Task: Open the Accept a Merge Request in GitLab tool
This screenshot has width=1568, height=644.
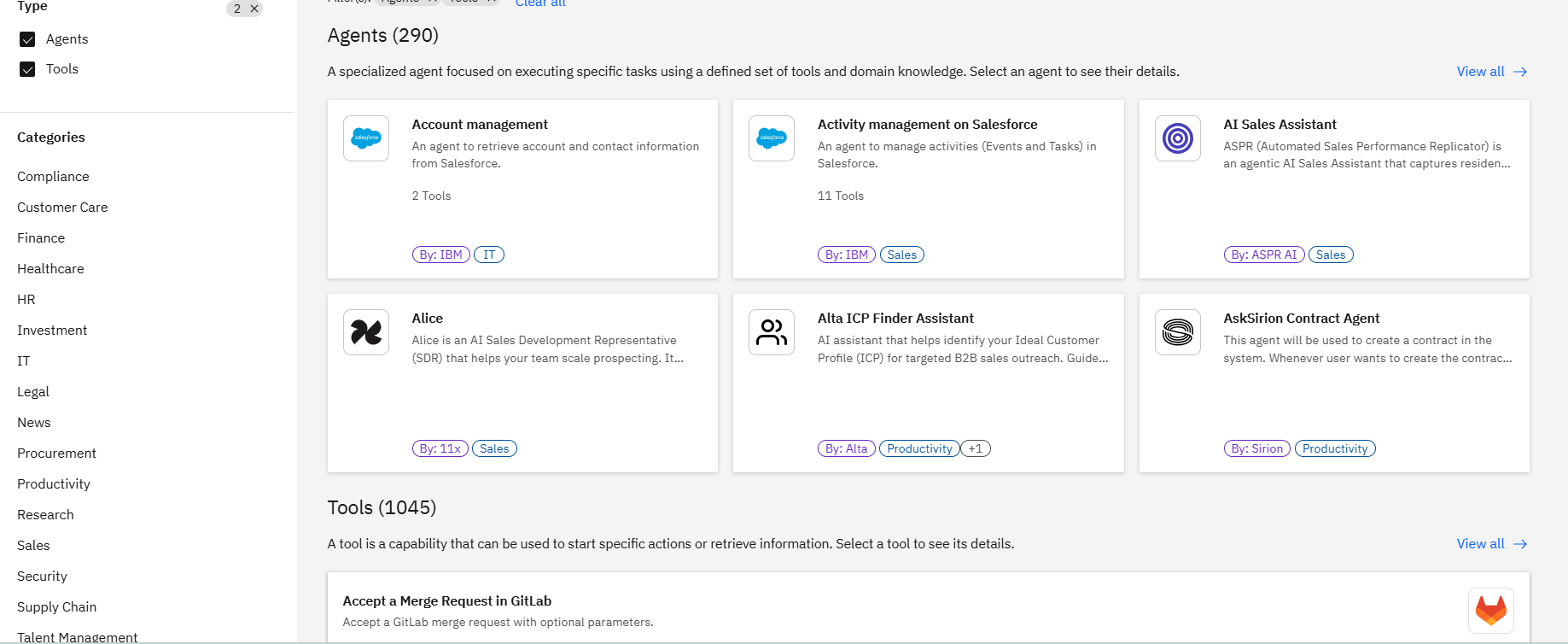Action: tap(447, 601)
